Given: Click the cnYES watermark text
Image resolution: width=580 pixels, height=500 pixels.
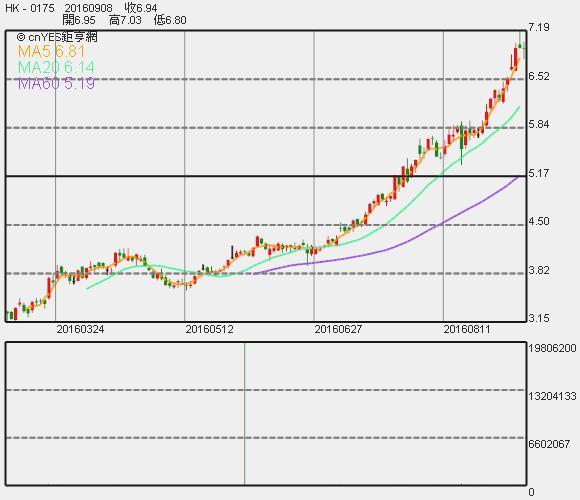Looking at the screenshot, I should click(57, 37).
